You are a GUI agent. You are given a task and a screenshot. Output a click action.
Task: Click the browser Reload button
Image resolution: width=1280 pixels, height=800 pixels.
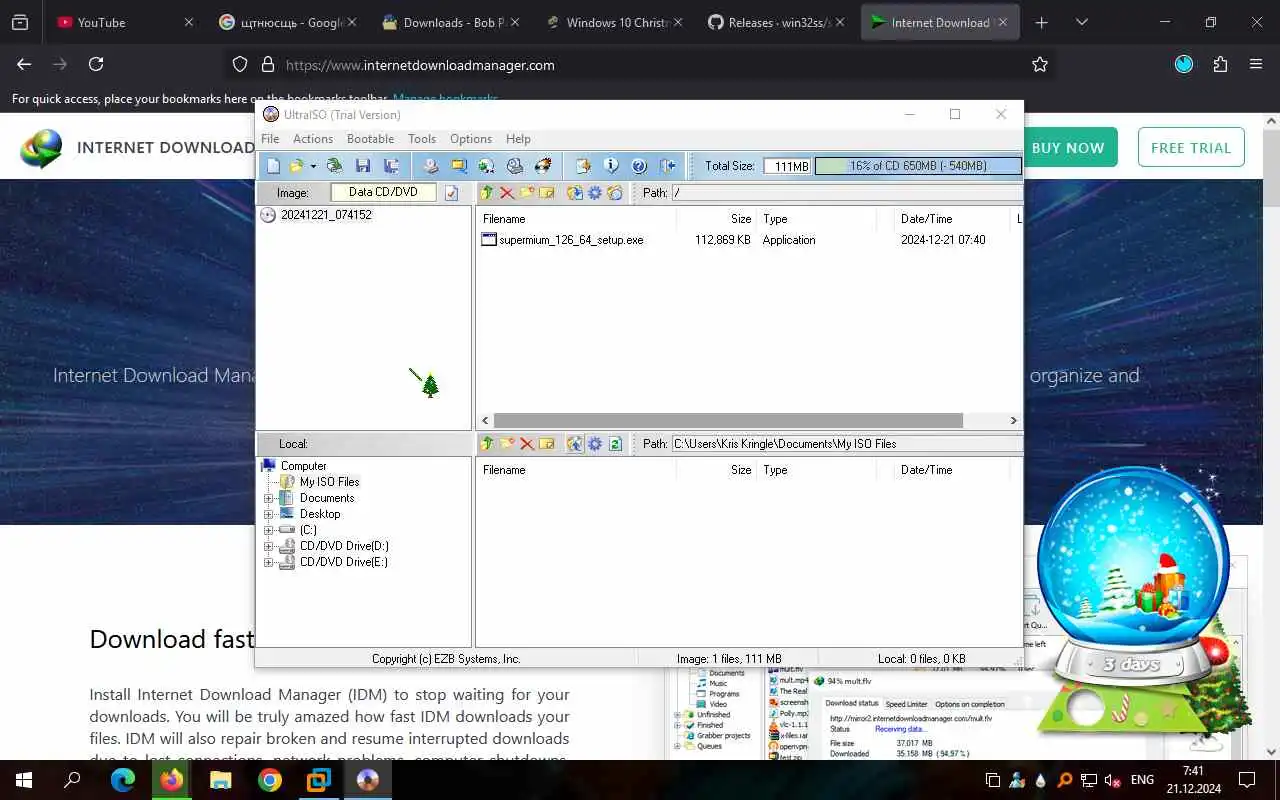96,64
